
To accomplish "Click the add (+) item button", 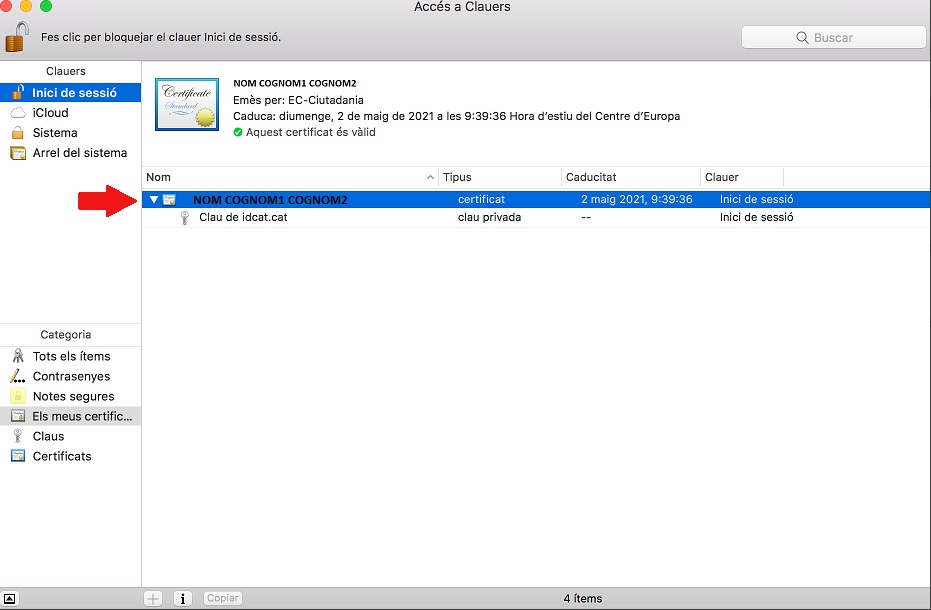I will click(153, 598).
